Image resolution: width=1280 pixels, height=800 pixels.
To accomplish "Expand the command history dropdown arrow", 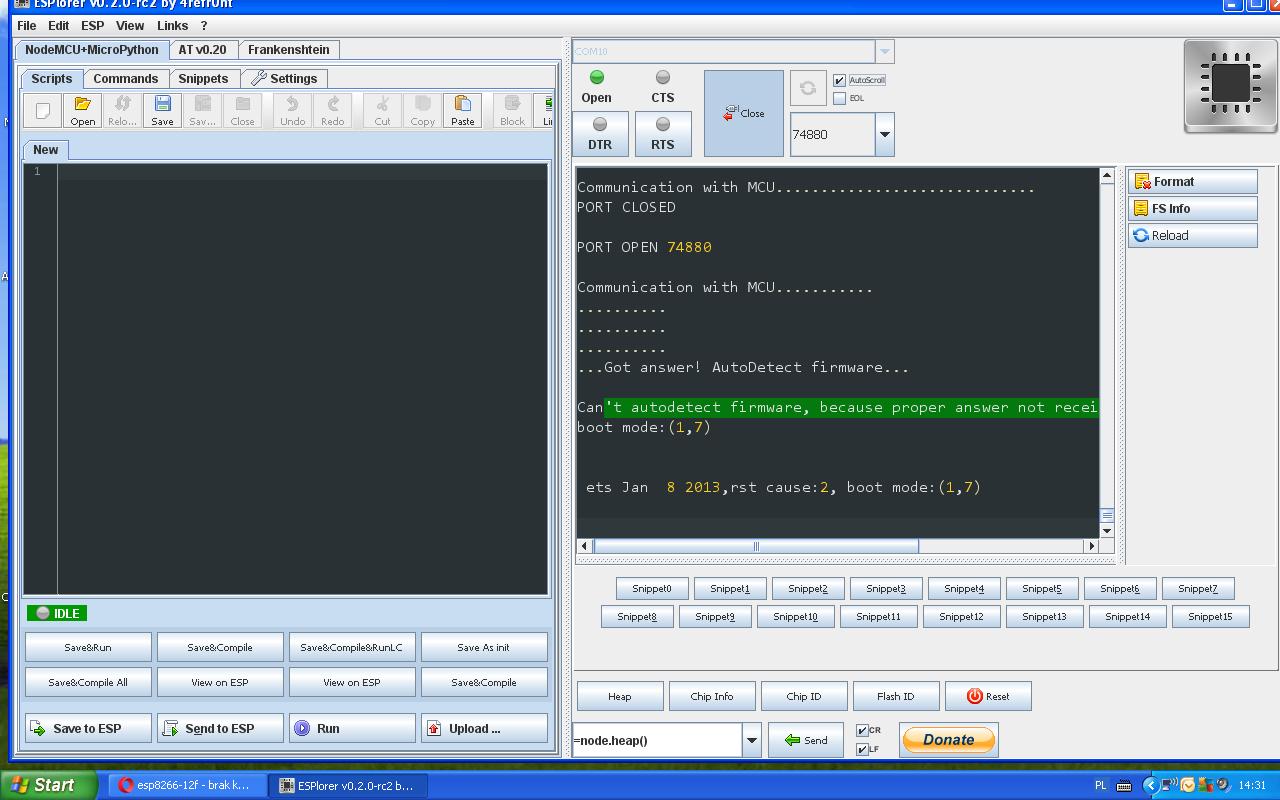I will (x=751, y=740).
